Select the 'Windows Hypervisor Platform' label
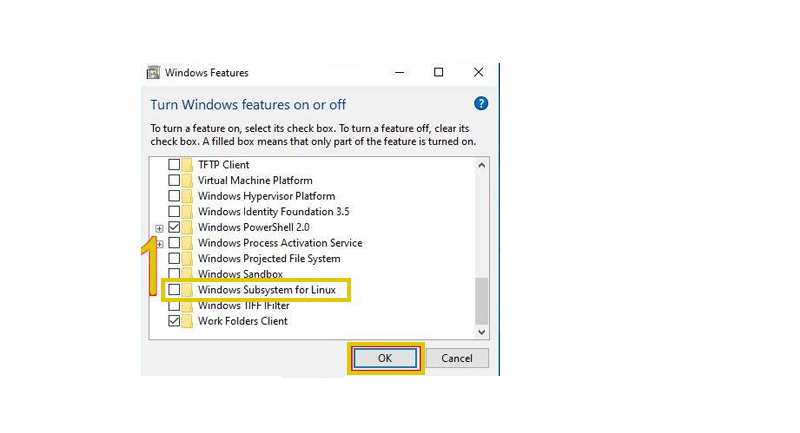Image resolution: width=800 pixels, height=433 pixels. coord(266,196)
